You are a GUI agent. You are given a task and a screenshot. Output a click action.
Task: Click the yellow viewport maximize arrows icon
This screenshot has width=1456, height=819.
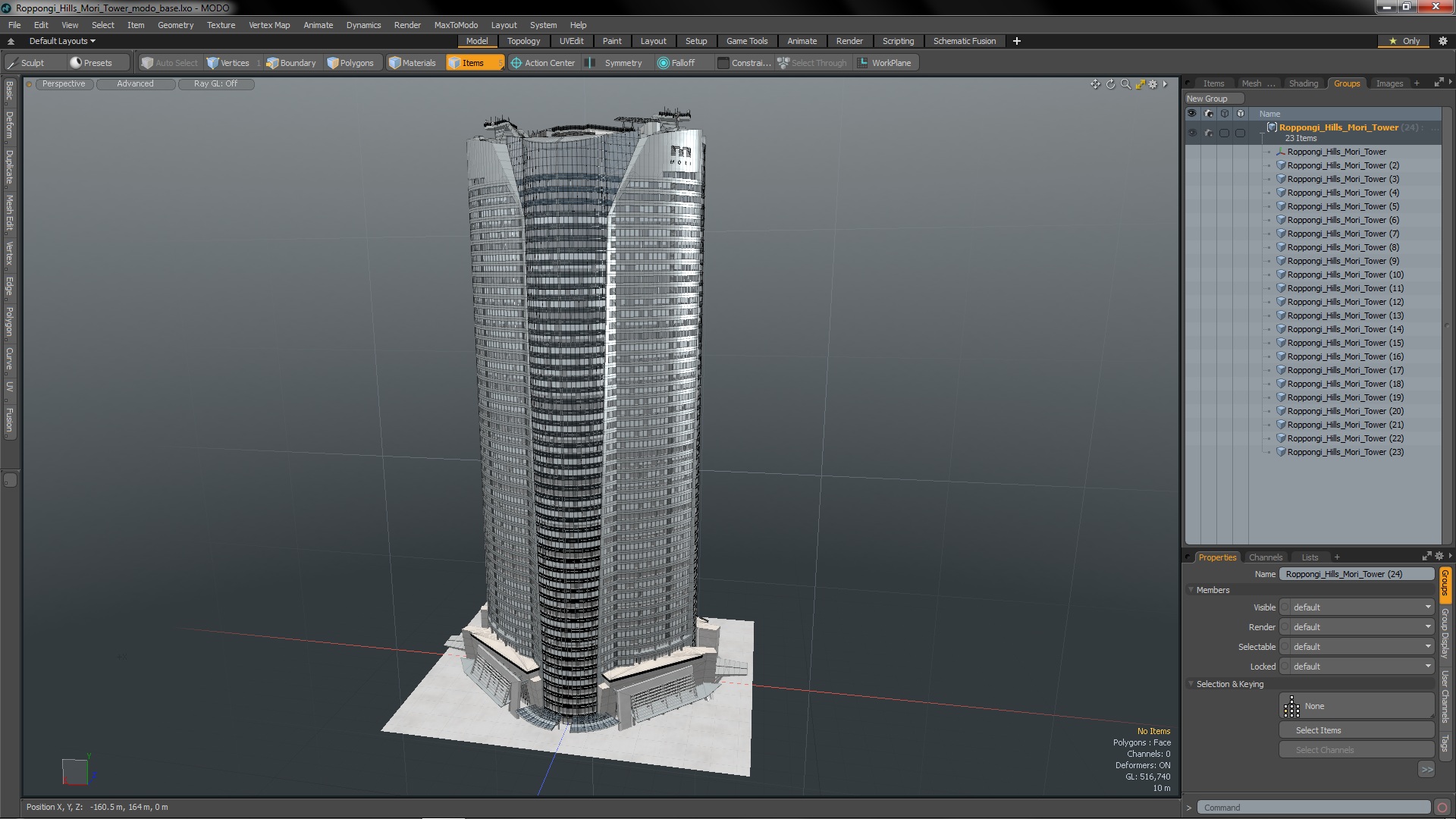click(x=1140, y=84)
